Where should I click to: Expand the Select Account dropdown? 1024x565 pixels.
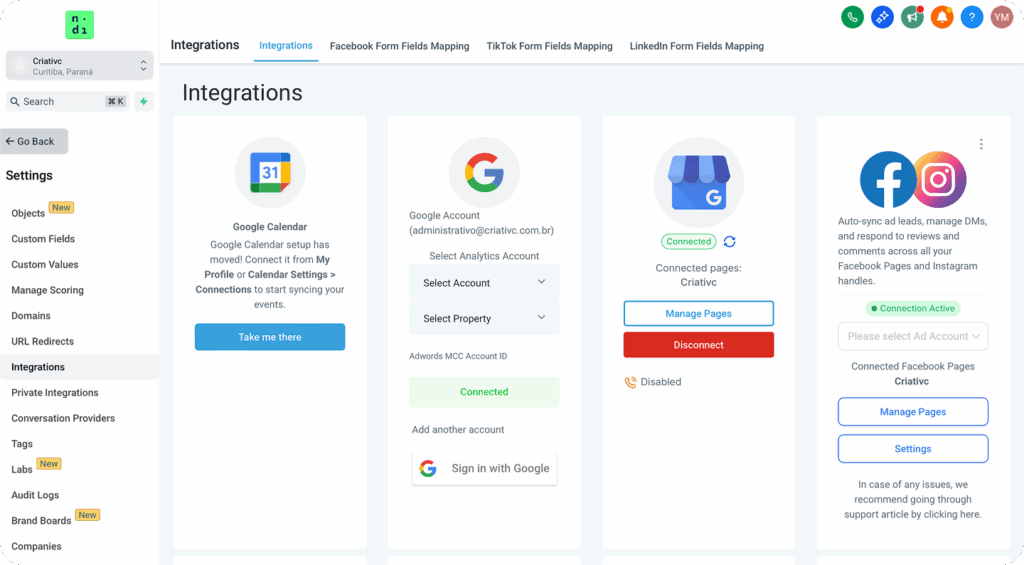pos(484,283)
